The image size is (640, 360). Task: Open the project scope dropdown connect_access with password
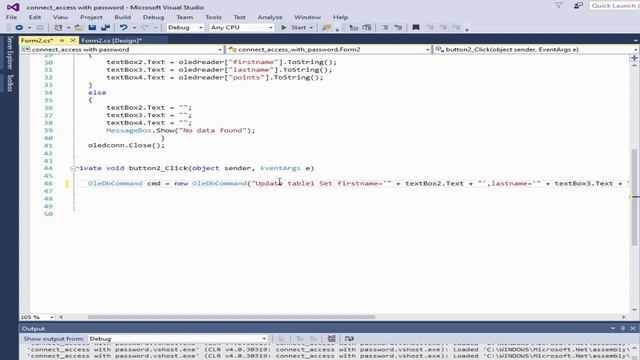(122, 49)
